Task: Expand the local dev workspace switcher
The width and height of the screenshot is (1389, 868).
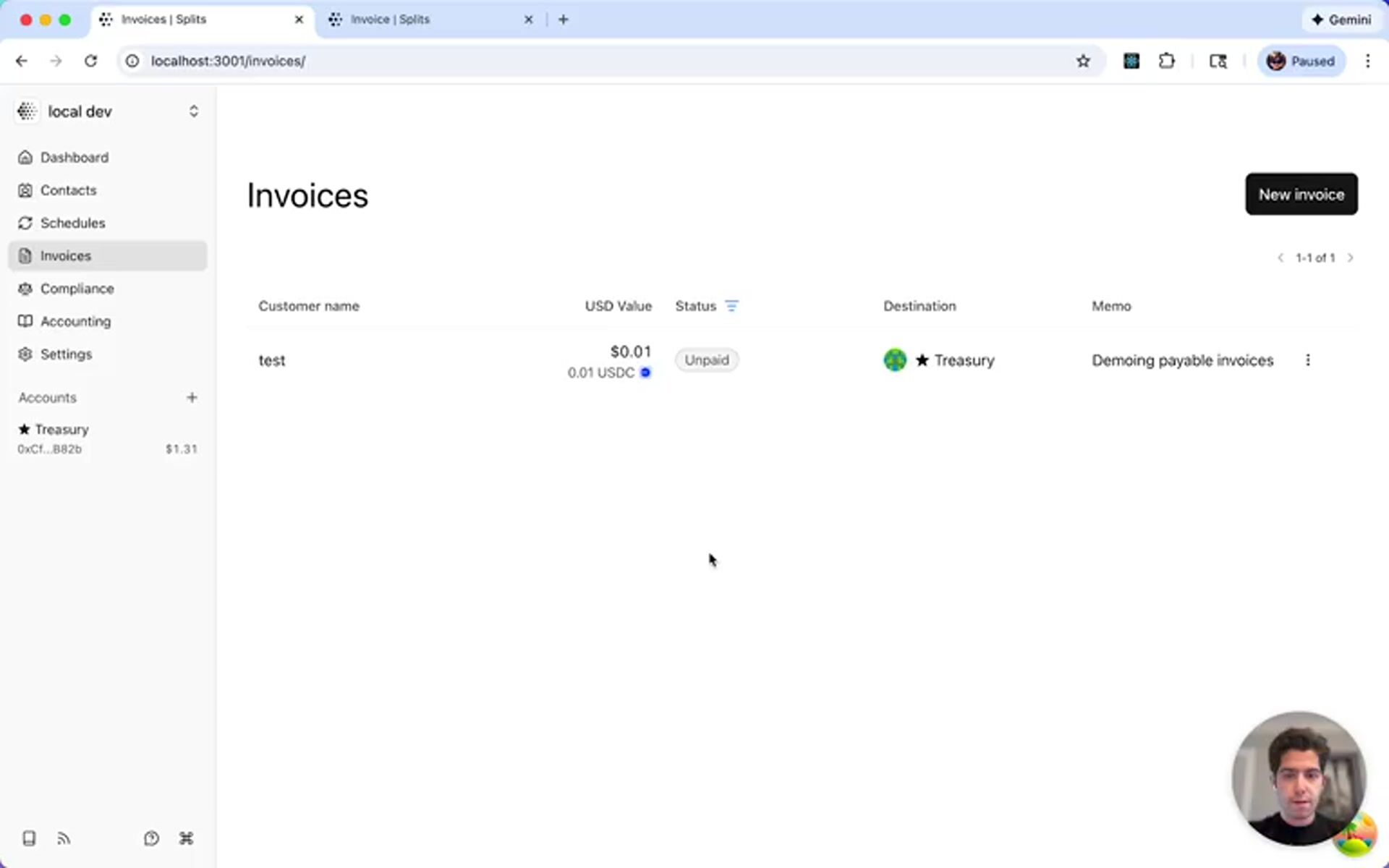Action: [x=193, y=111]
